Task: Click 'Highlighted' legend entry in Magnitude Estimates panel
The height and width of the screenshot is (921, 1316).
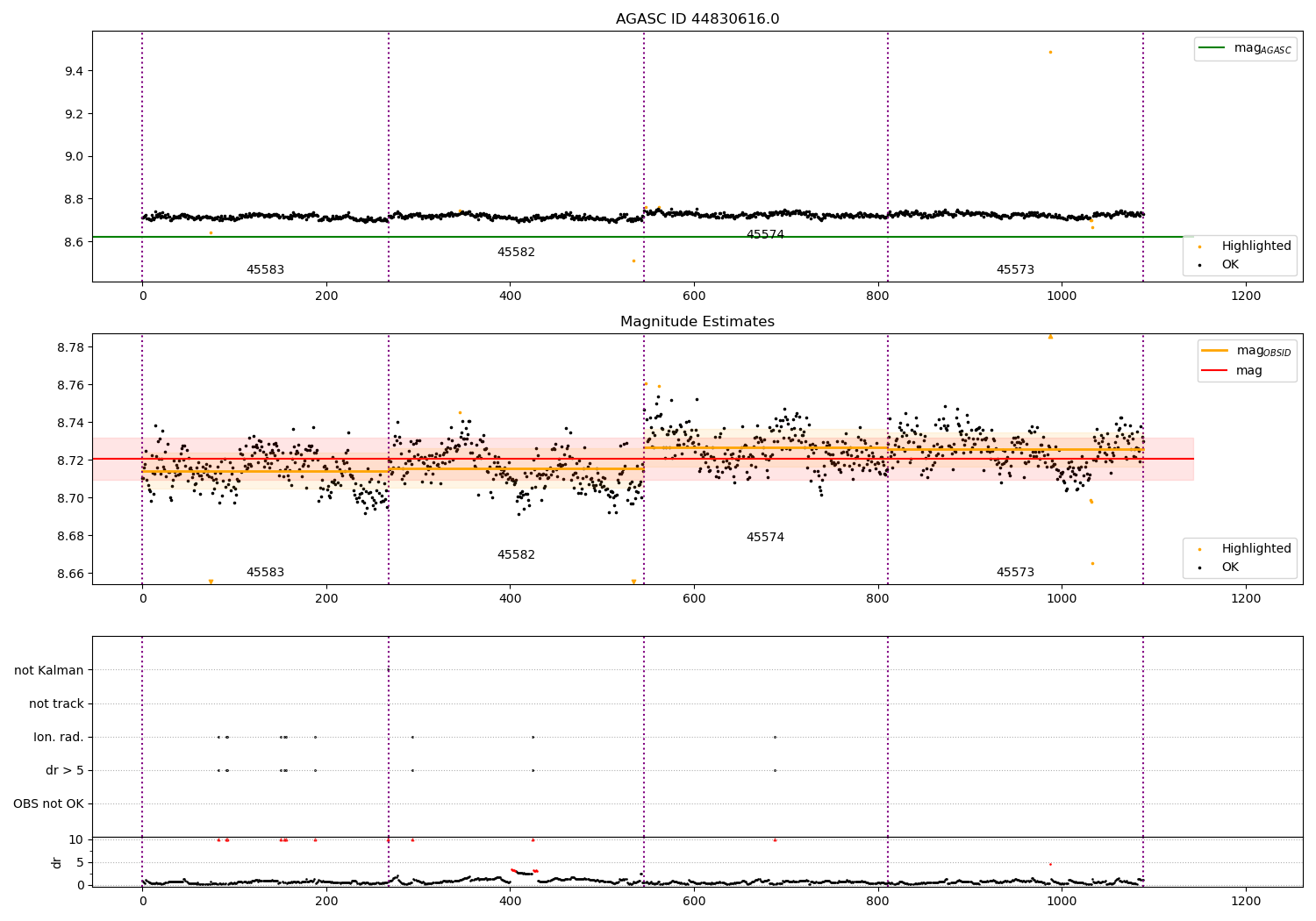Action: 1256,549
